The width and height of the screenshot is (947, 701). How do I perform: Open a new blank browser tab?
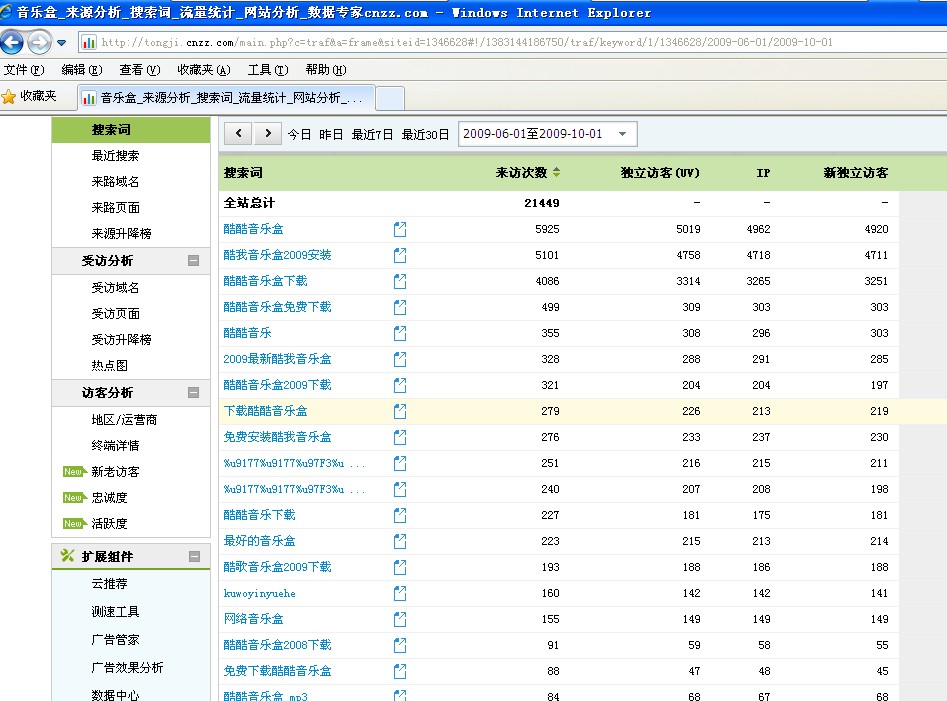tap(390, 98)
